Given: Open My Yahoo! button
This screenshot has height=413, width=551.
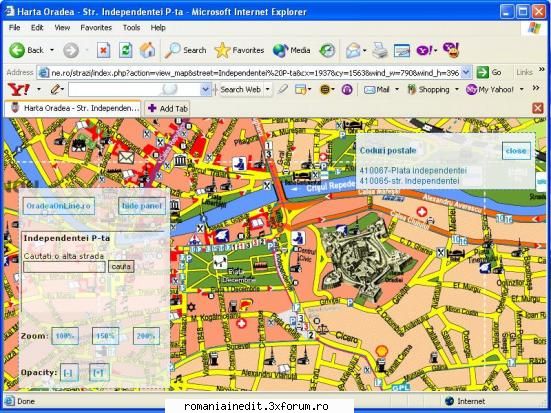Looking at the screenshot, I should (490, 90).
